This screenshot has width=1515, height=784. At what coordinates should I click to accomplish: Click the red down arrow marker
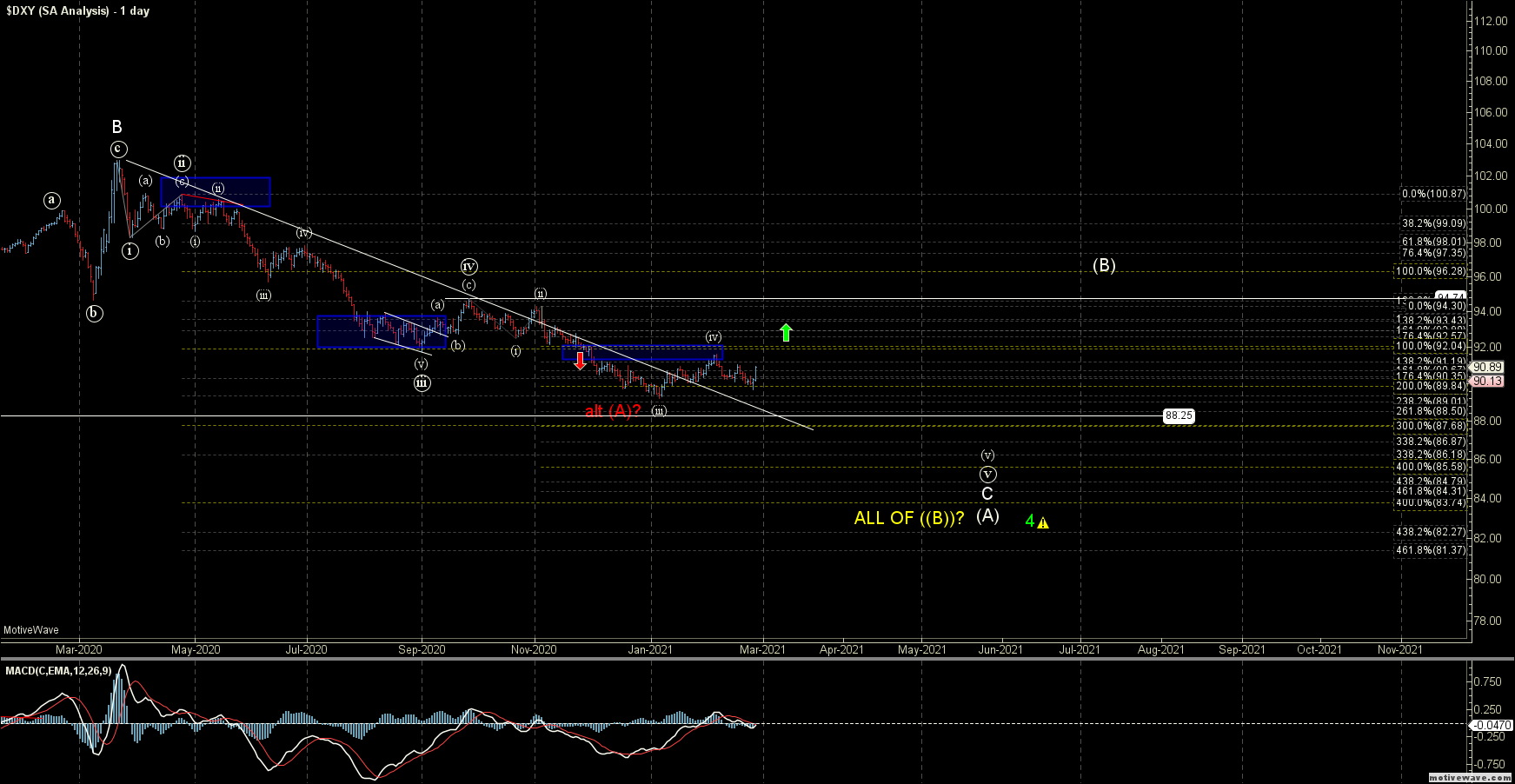[x=580, y=361]
